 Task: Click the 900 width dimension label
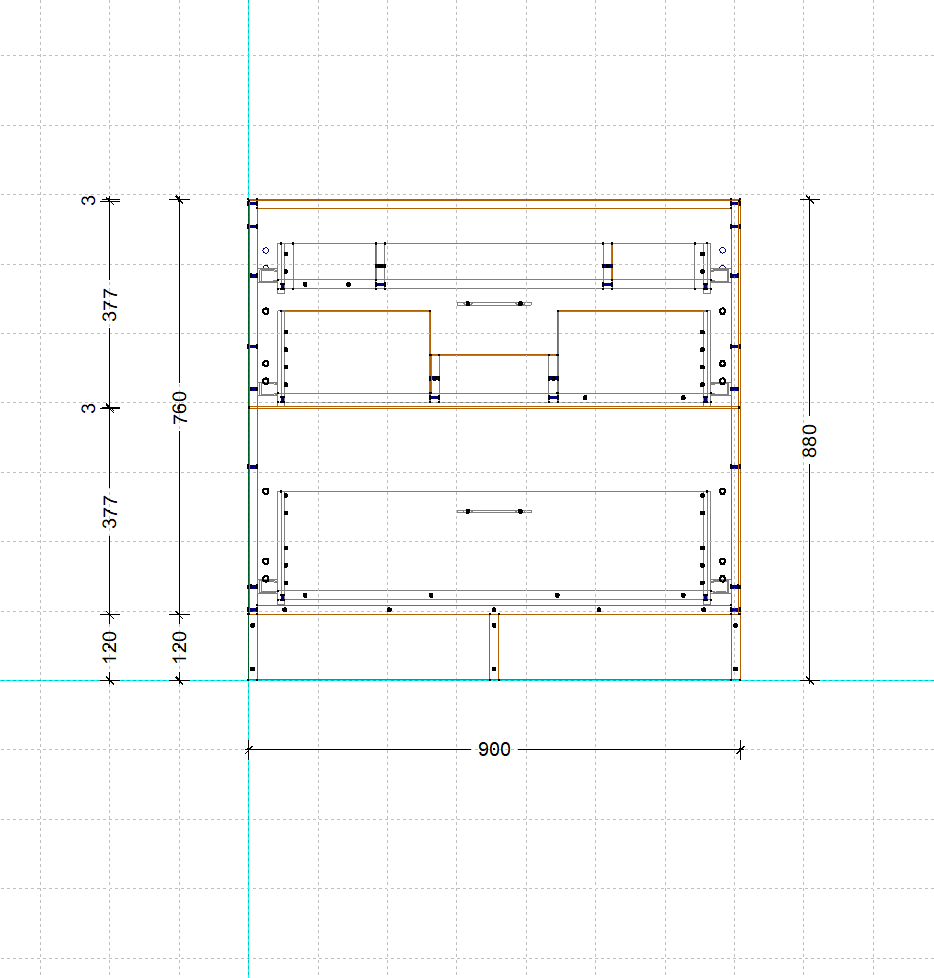click(493, 749)
